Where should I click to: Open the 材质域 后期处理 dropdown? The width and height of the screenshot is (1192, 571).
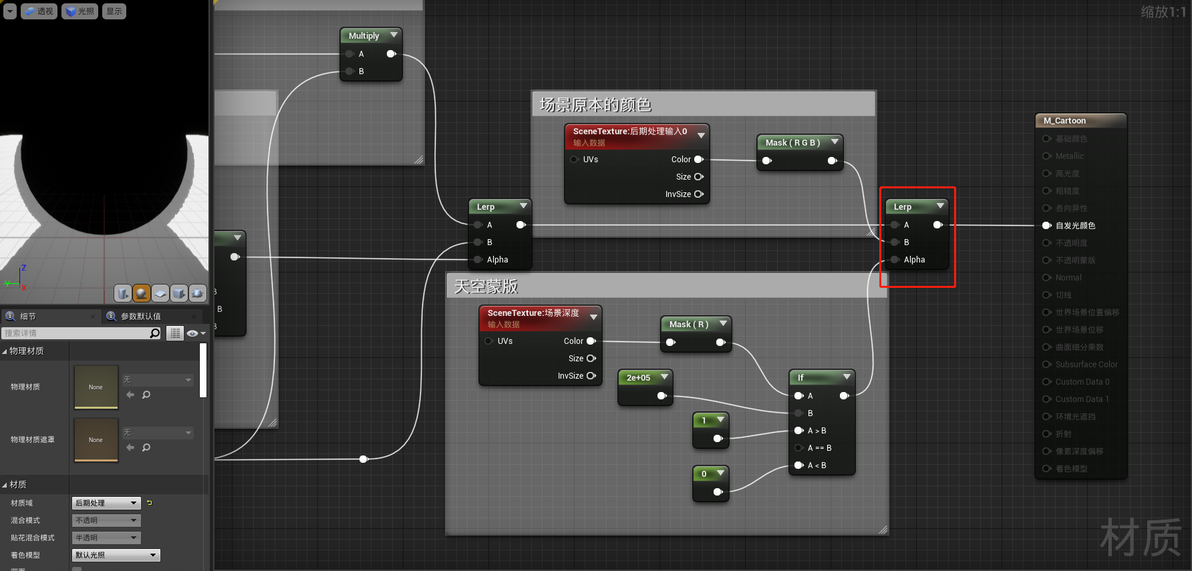(106, 503)
